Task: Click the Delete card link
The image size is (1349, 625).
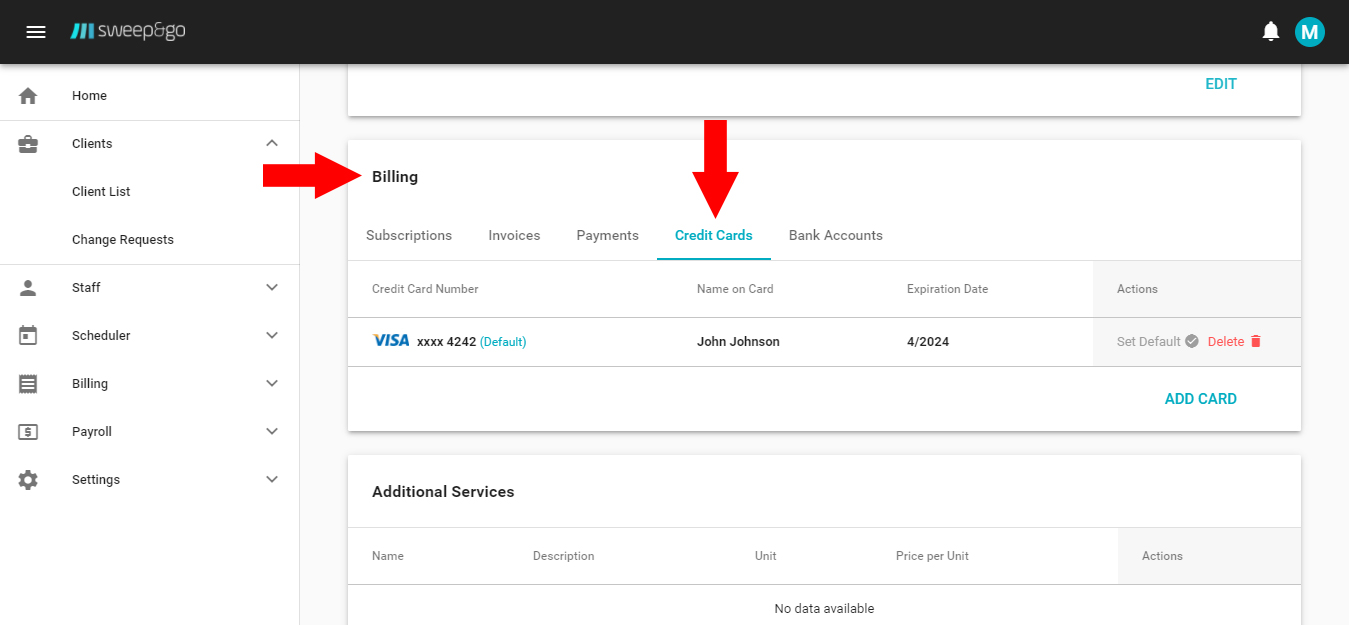Action: click(1226, 342)
